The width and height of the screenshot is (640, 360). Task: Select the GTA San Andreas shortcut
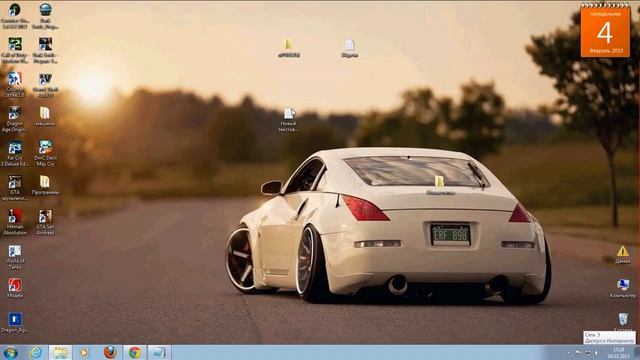tap(45, 222)
